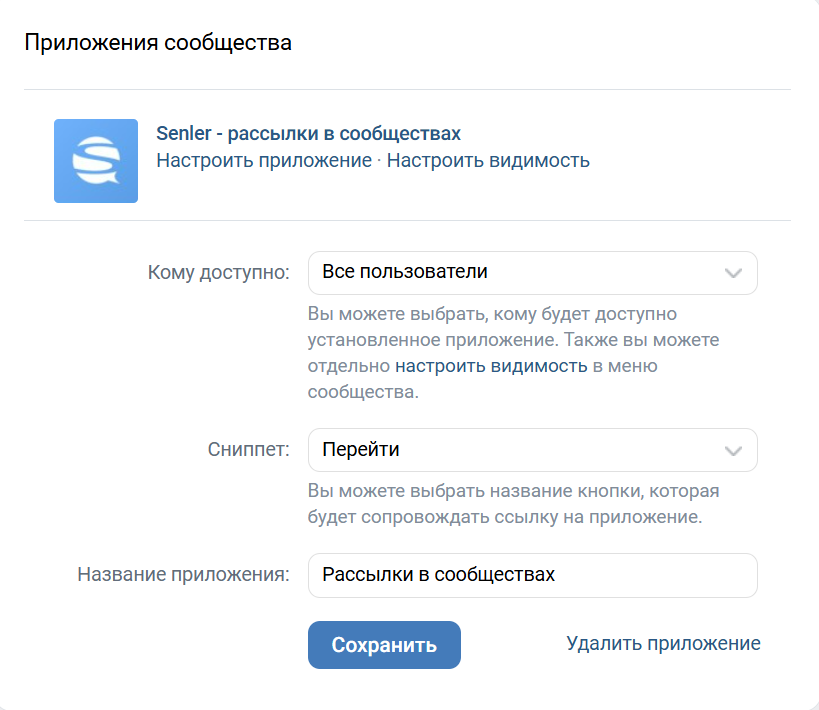Viewport: 819px width, 710px height.
Task: Expand the 'Кому доступно' dropdown chevron arrow
Action: click(734, 273)
